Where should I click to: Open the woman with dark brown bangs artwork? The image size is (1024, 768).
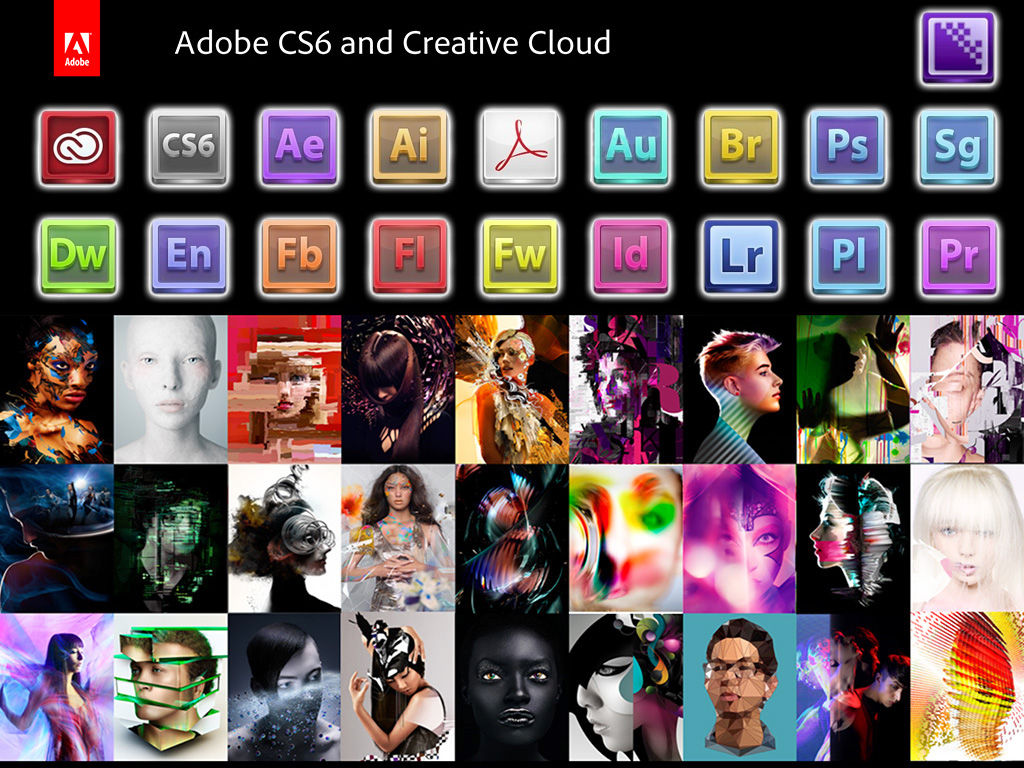tap(398, 389)
